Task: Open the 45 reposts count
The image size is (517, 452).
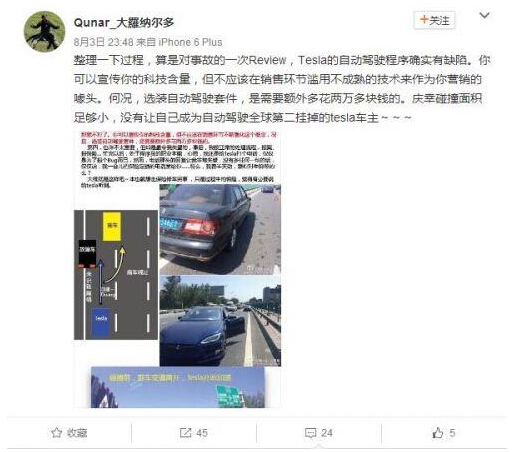Action: (x=202, y=433)
